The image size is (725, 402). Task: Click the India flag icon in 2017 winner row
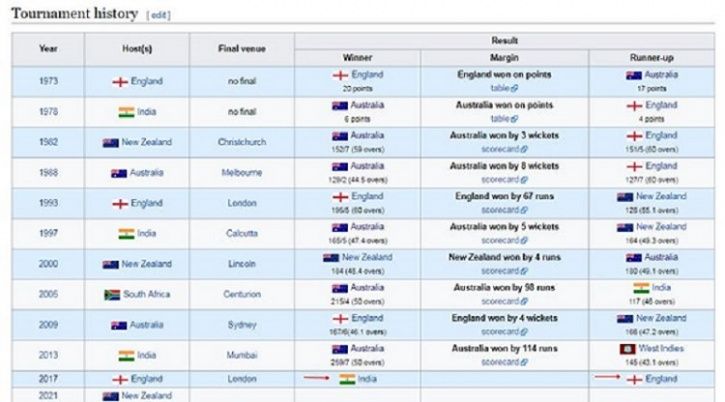347,380
